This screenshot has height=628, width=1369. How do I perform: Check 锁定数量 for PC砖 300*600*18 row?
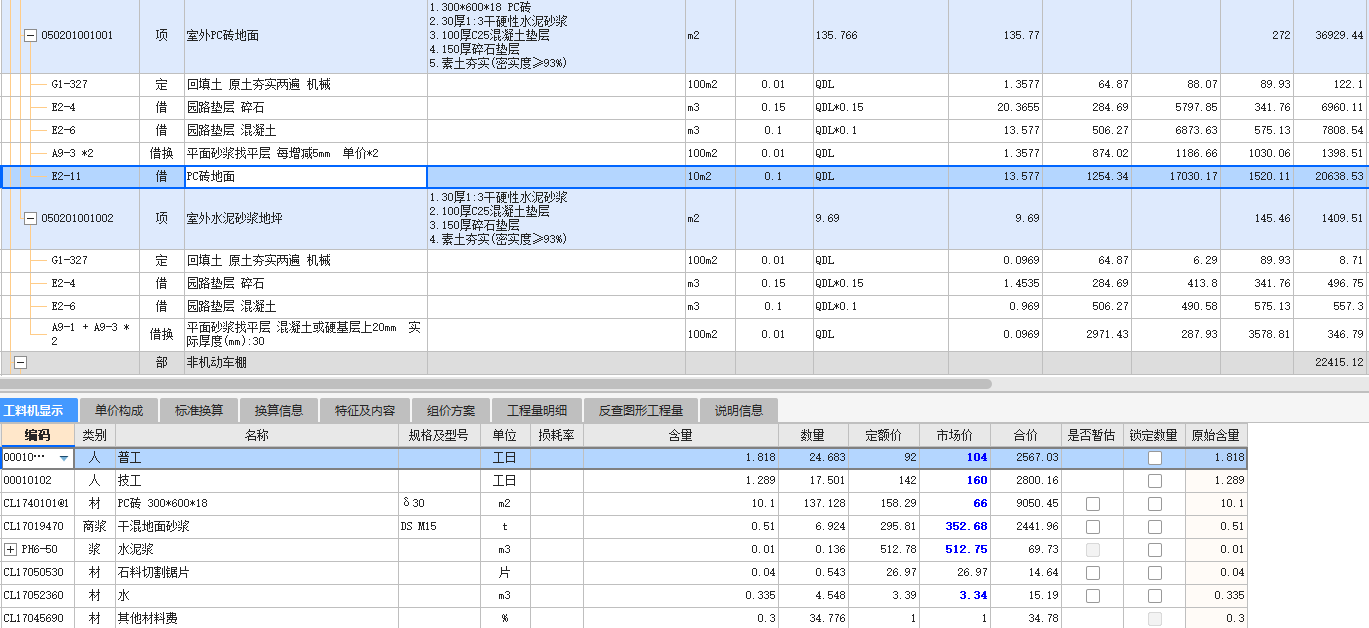(1155, 503)
